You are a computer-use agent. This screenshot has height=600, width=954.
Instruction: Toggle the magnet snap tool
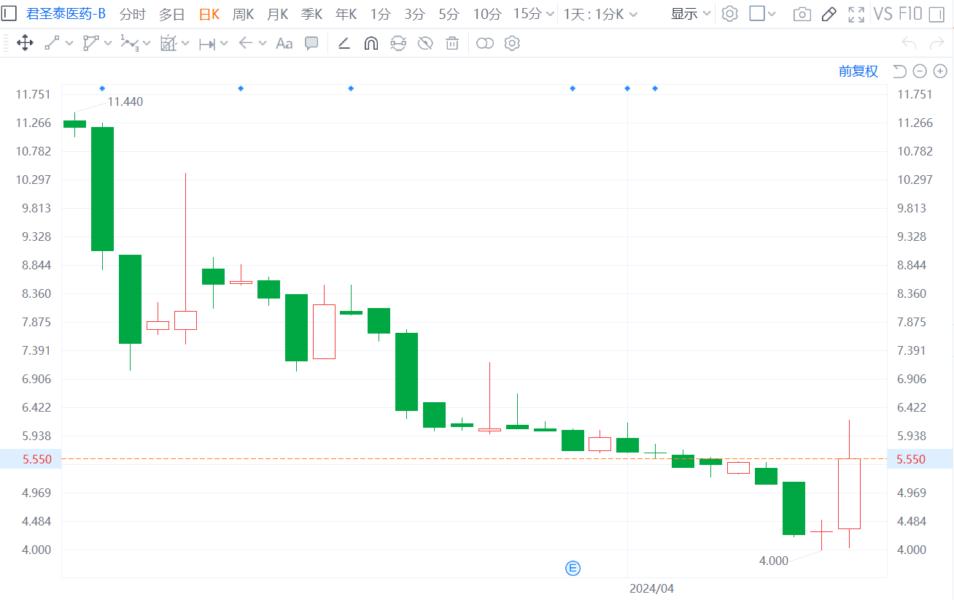(371, 43)
